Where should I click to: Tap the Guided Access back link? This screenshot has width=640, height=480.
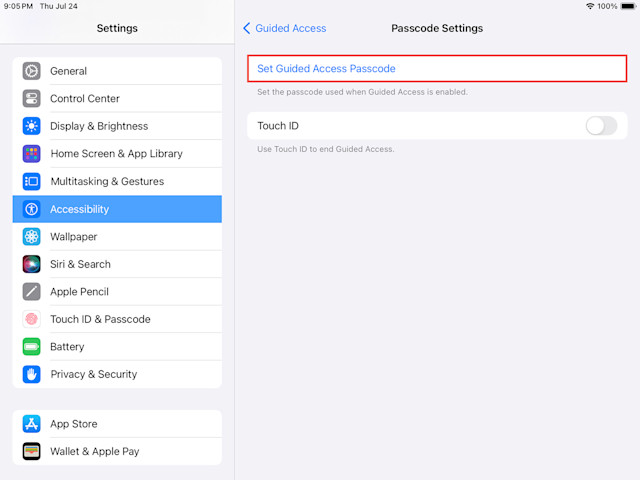coord(291,28)
